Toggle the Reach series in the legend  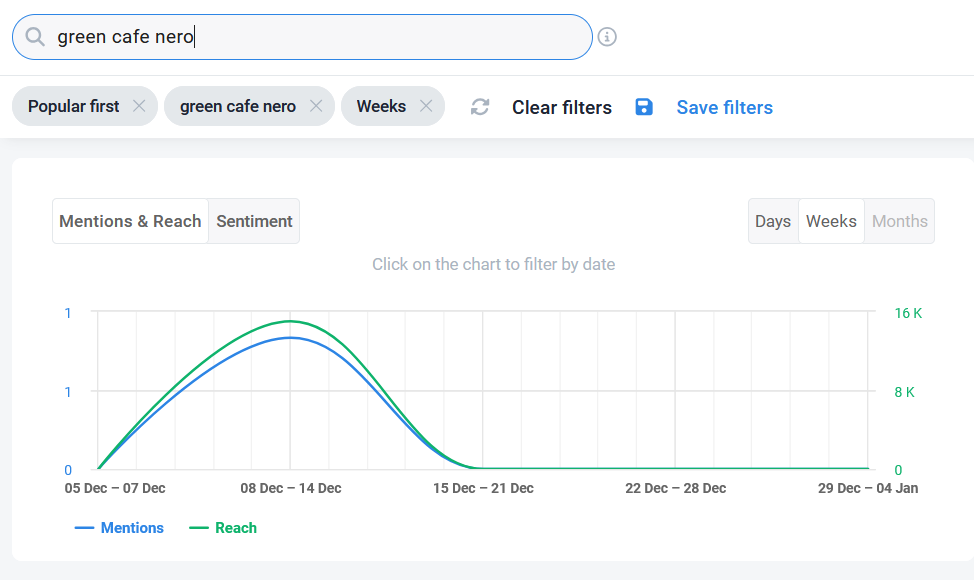223,528
